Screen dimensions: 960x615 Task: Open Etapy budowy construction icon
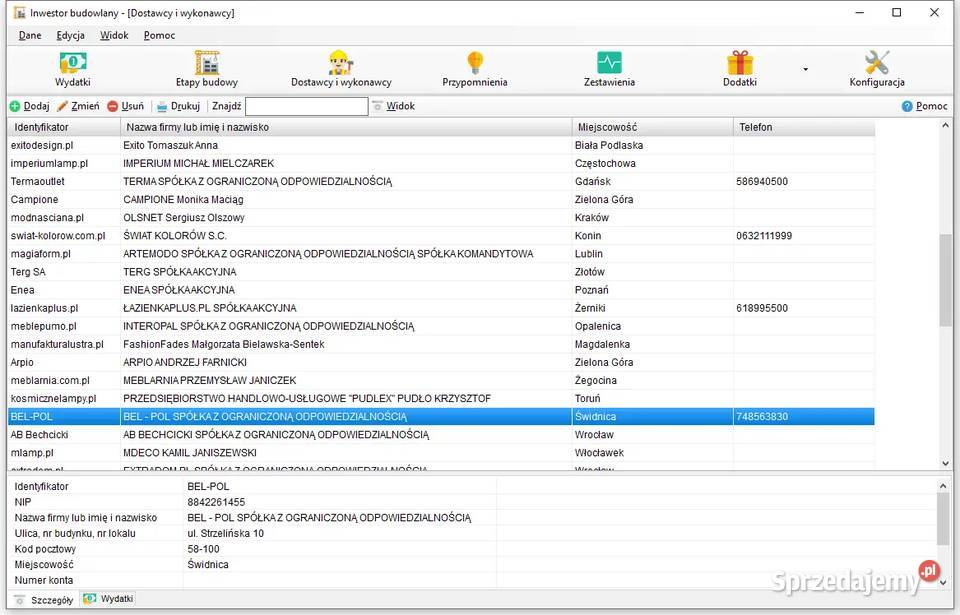point(207,64)
